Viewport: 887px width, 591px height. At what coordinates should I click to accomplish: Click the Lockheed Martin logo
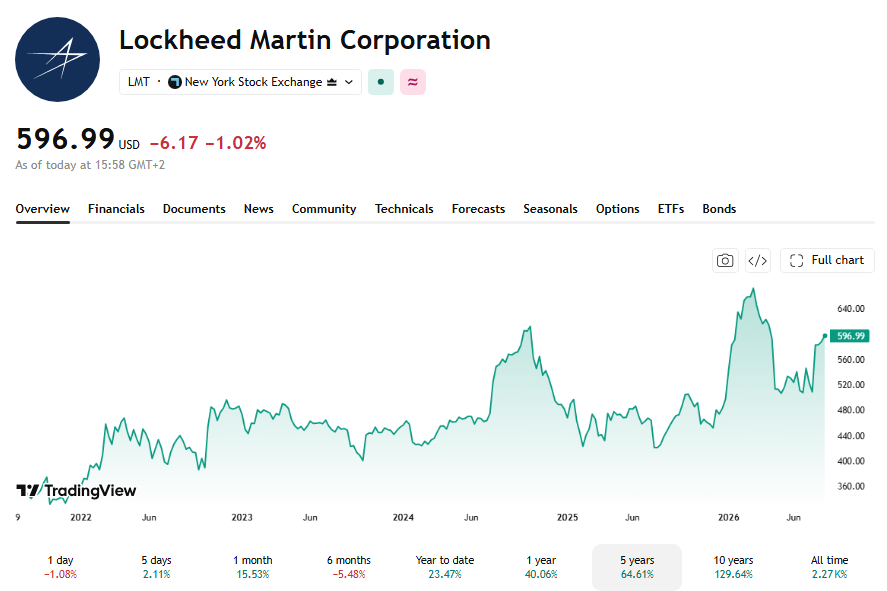point(57,59)
